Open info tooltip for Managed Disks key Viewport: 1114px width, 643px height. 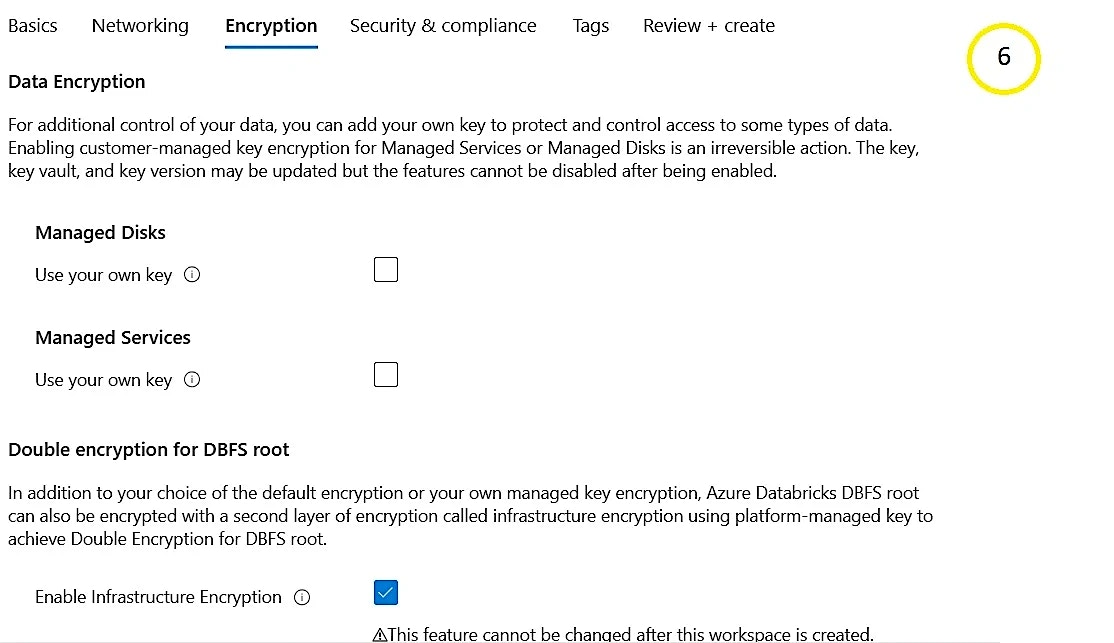193,275
